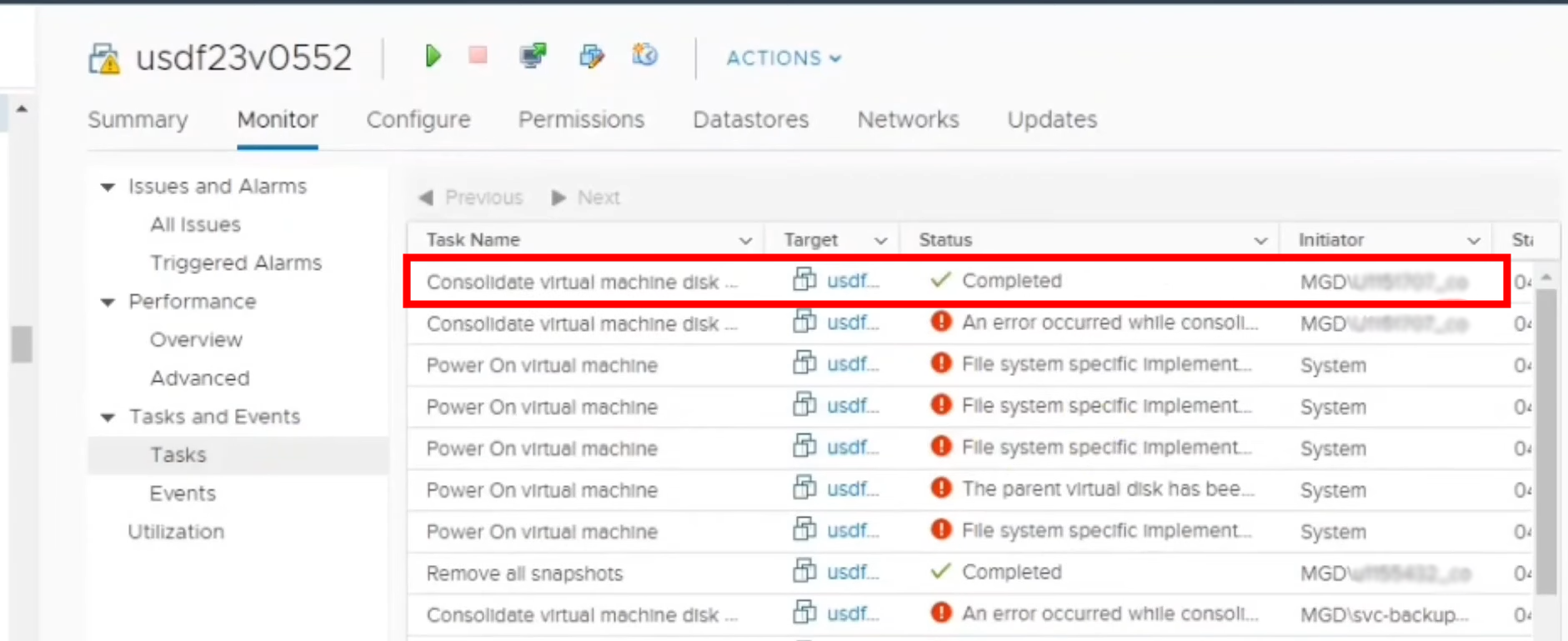The height and width of the screenshot is (641, 1568).
Task: Collapse the Issues and Alarms section
Action: (x=108, y=187)
